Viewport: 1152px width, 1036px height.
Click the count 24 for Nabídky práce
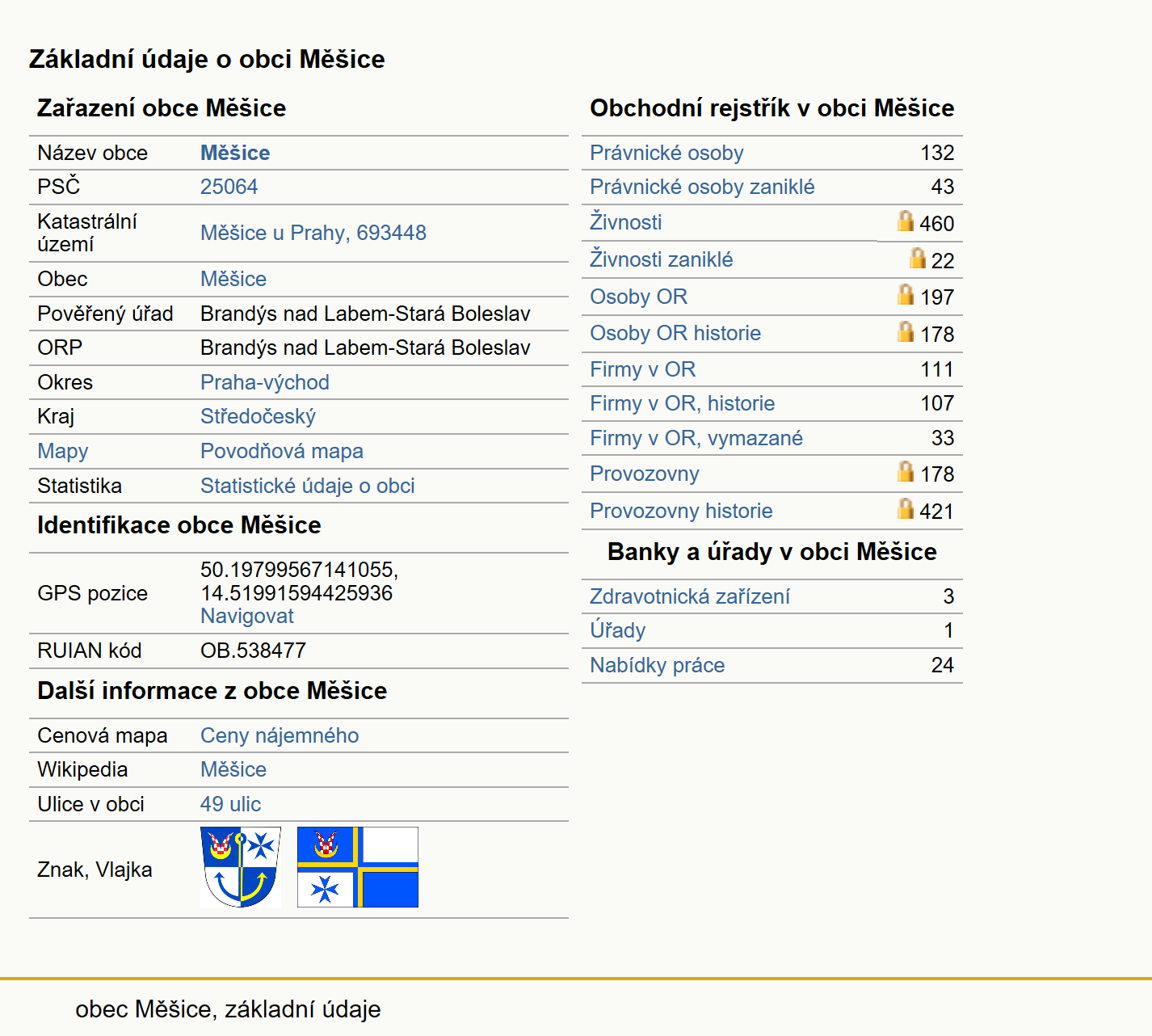coord(943,665)
